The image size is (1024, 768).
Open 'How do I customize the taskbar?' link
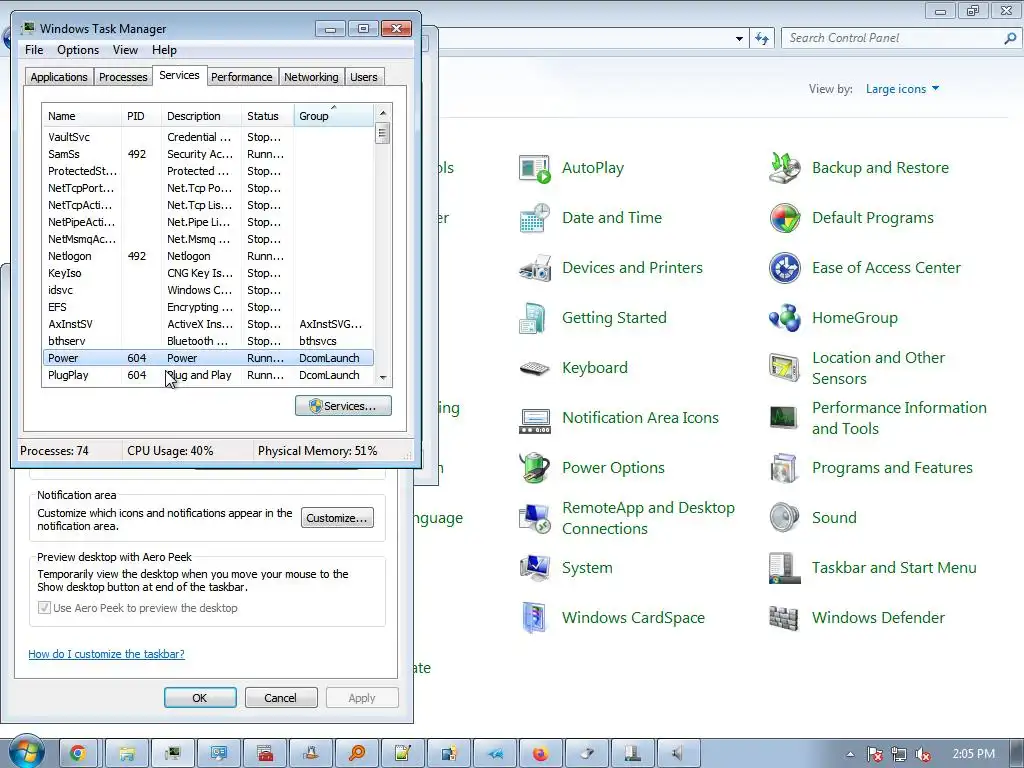click(x=106, y=654)
